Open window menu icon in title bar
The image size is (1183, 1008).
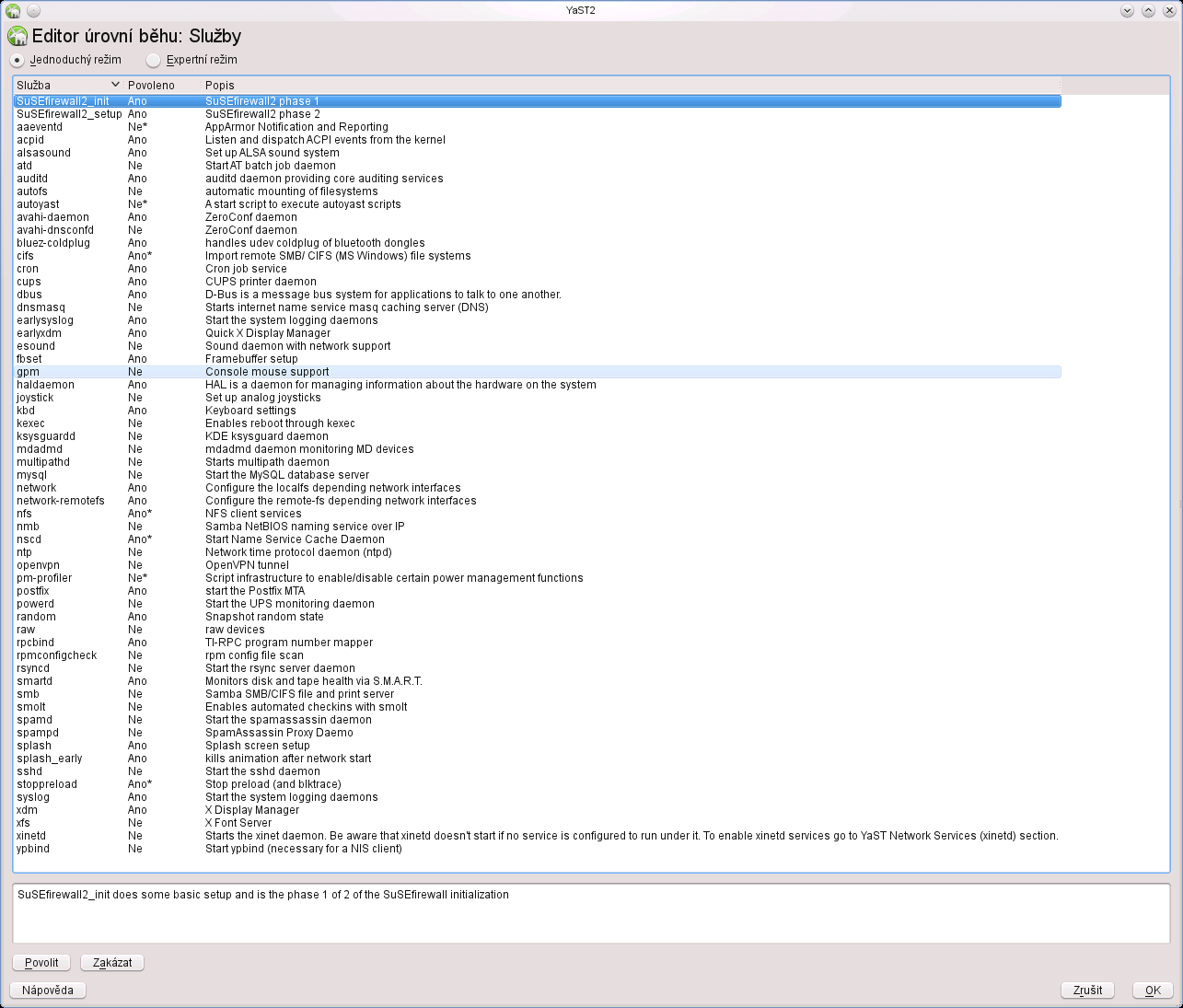13,11
